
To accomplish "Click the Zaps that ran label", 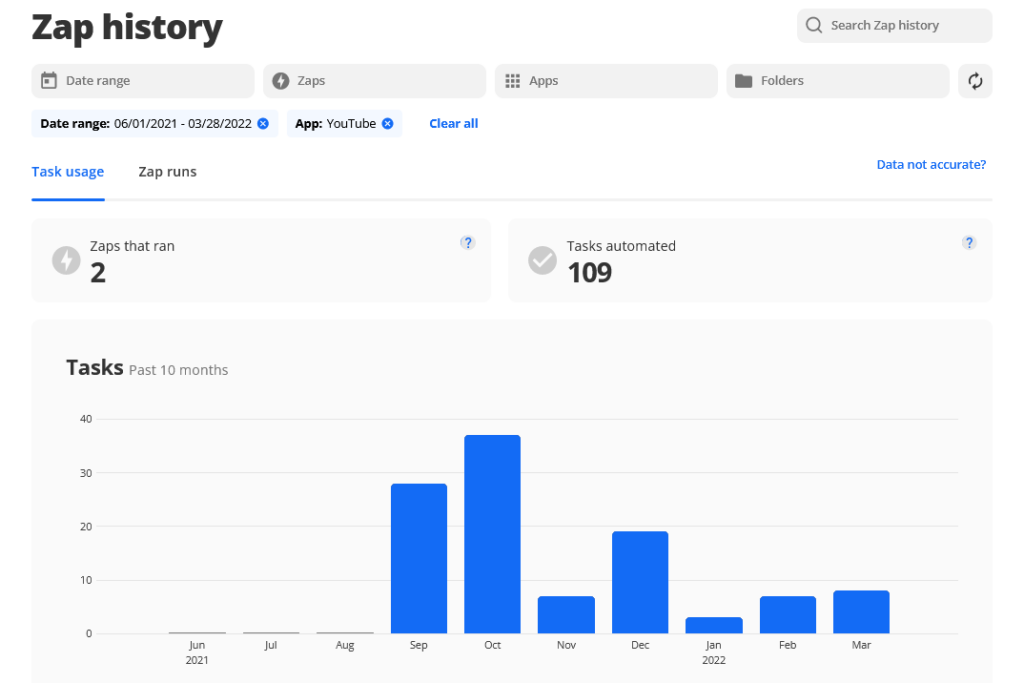I will (132, 246).
